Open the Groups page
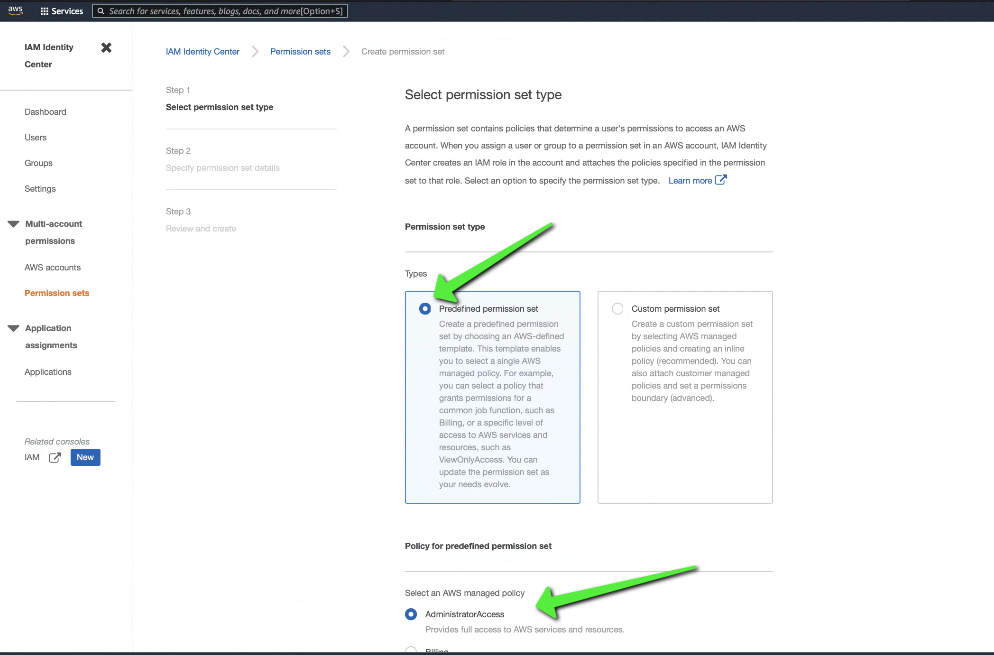This screenshot has width=994, height=655. 39,163
